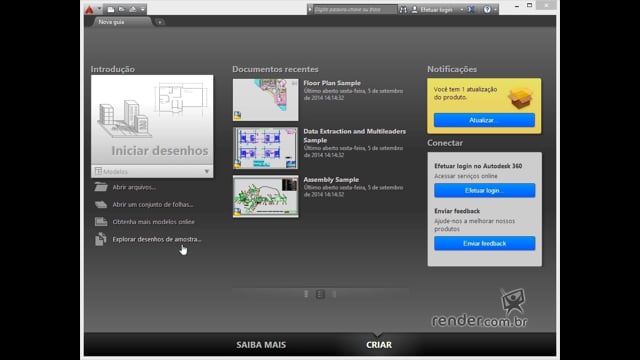Click the New drawing icon in Quick Access toolbar

(111, 9)
